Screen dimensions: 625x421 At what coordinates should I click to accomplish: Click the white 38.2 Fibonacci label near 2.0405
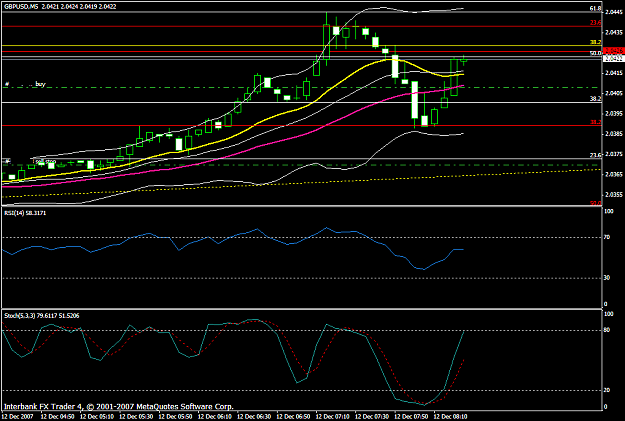596,98
